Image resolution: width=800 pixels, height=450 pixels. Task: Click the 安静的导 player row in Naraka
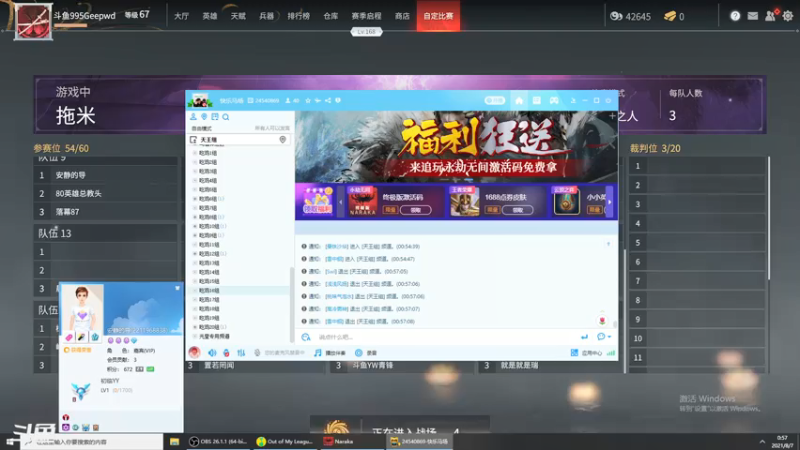pos(106,175)
